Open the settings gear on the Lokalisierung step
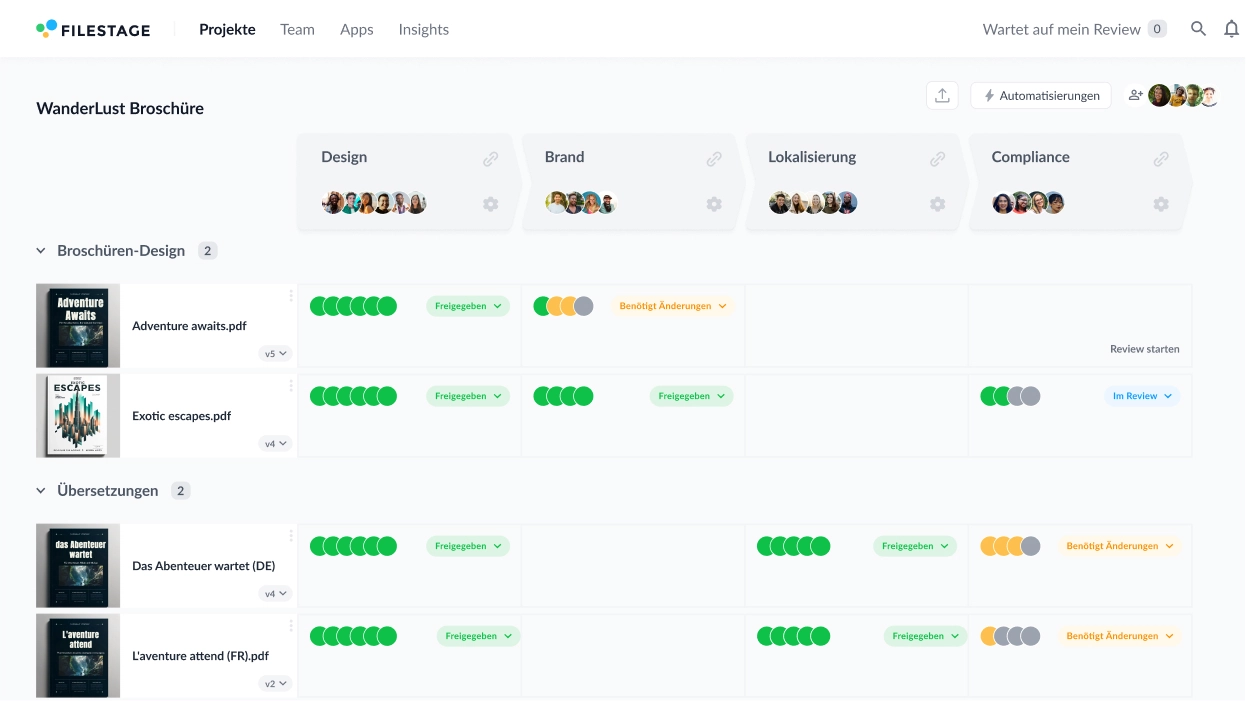This screenshot has height=701, width=1246. pyautogui.click(x=937, y=203)
